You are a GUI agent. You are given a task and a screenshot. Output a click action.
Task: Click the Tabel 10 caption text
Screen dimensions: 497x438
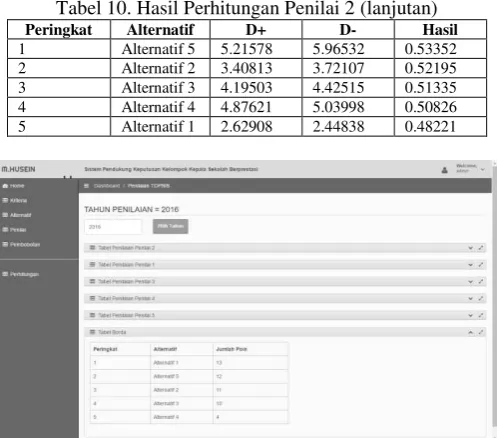(x=247, y=8)
